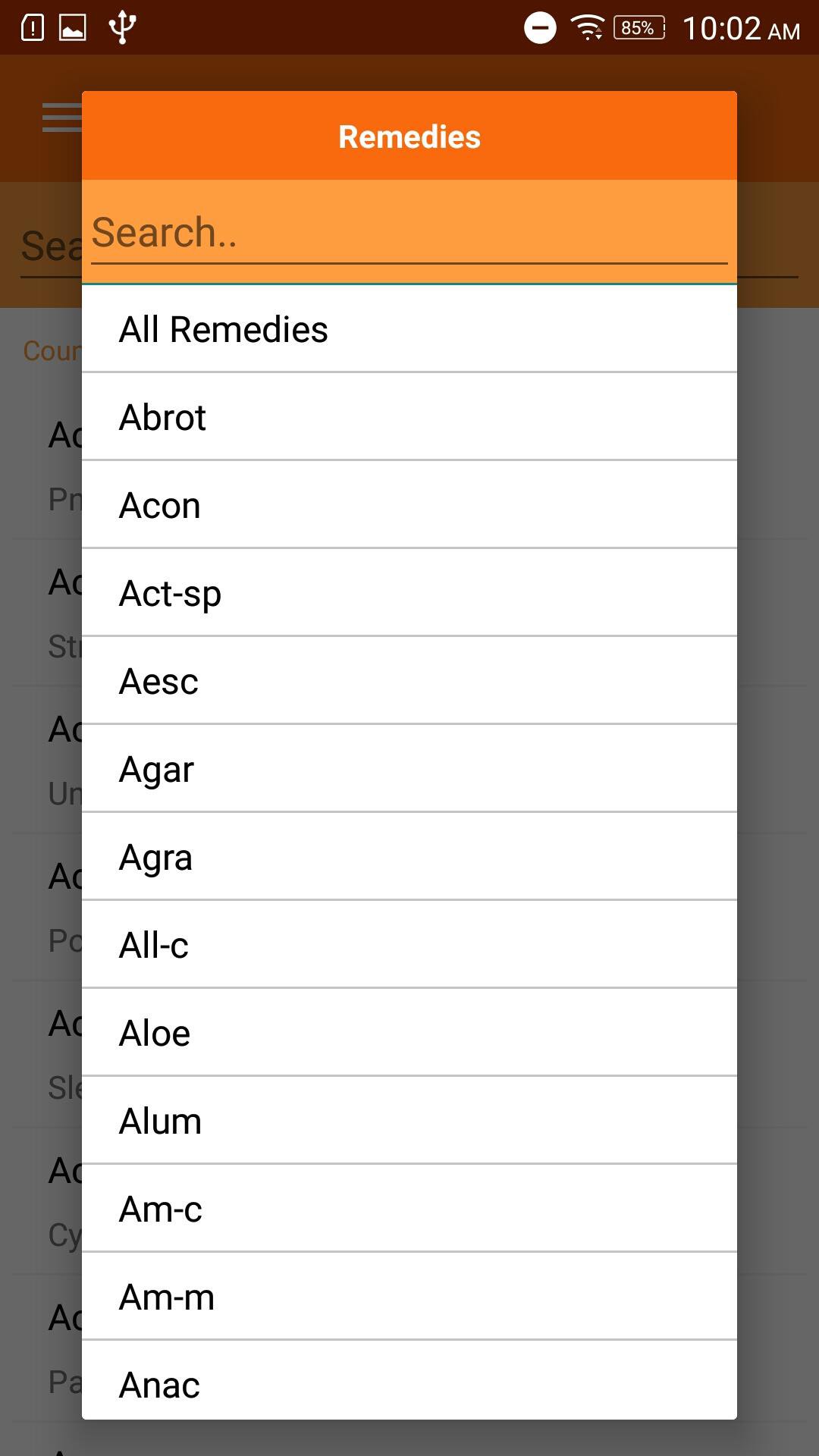Choose Acon from the remedies list
819x1456 pixels.
point(408,506)
